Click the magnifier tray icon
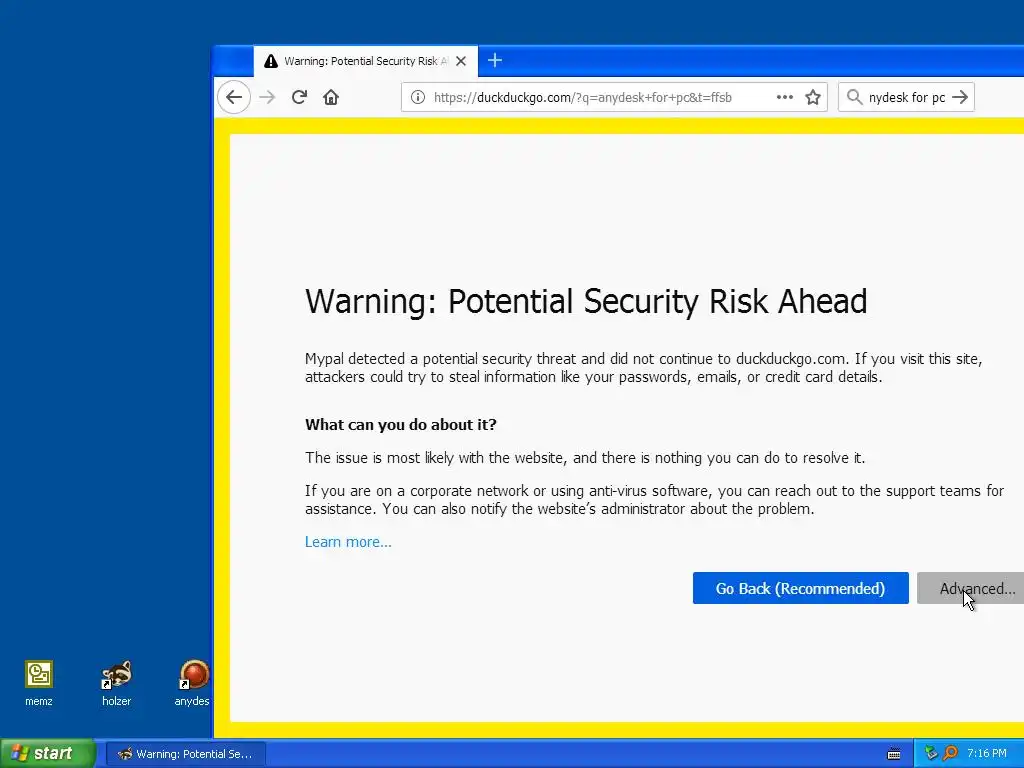The image size is (1024, 768). [x=951, y=754]
